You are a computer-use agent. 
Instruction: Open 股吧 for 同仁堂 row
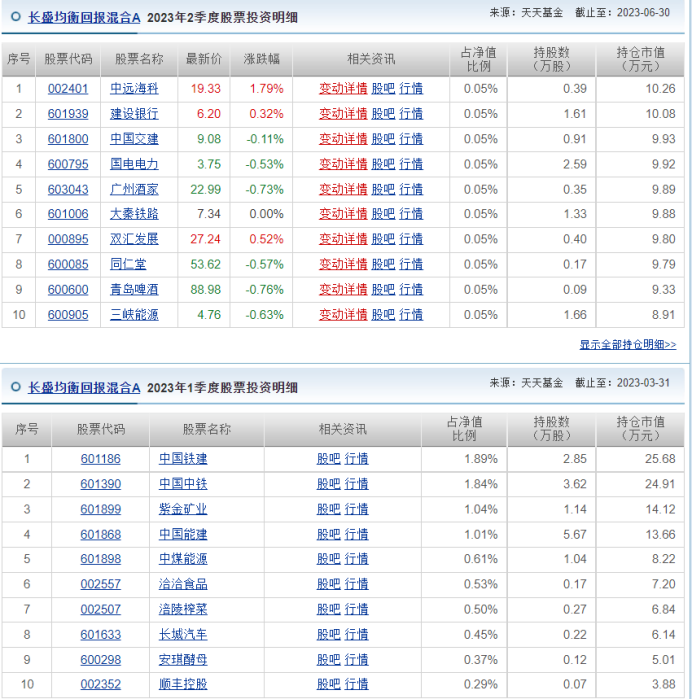(x=383, y=265)
